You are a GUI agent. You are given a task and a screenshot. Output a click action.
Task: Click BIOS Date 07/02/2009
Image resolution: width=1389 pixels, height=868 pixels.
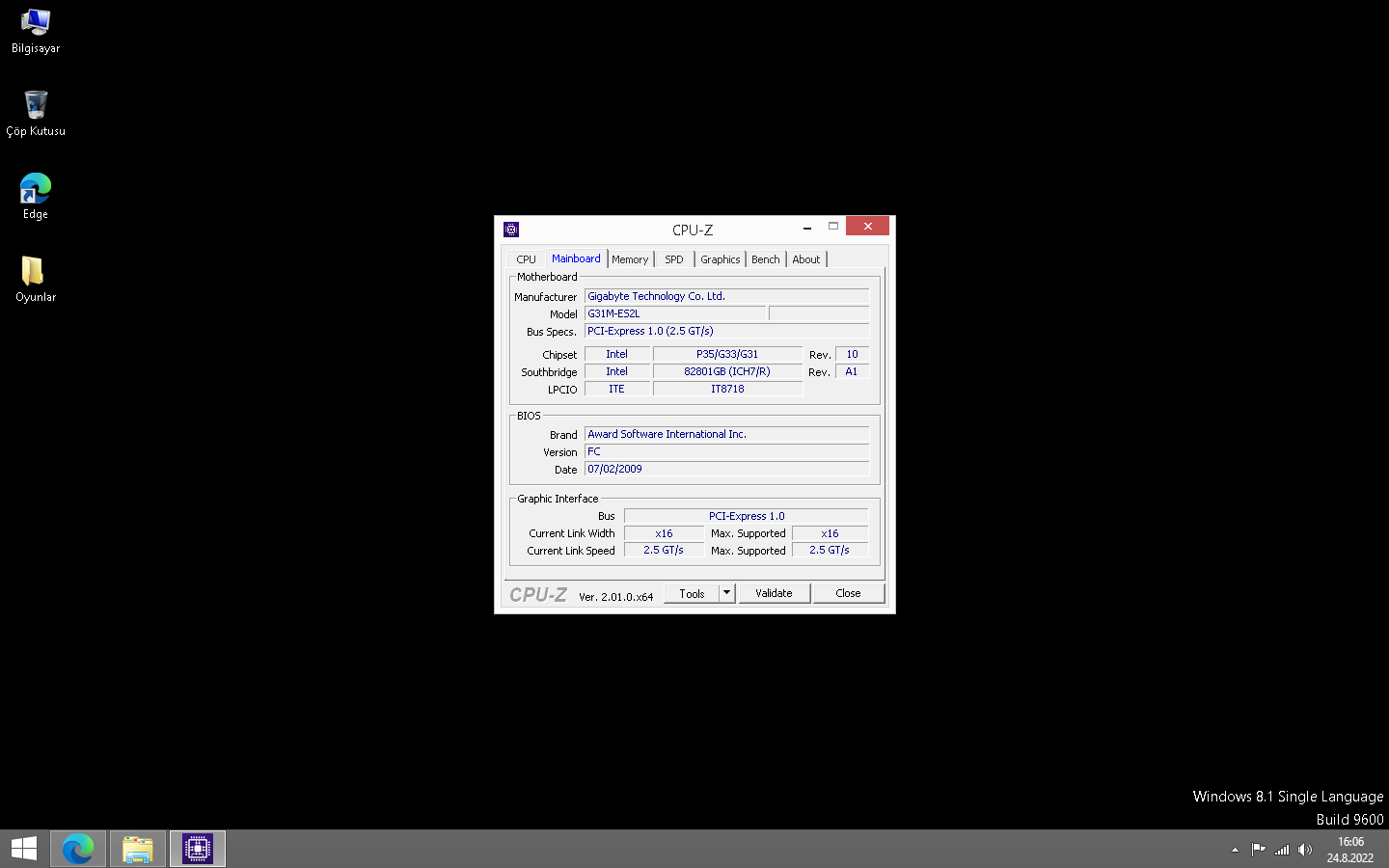(x=726, y=469)
